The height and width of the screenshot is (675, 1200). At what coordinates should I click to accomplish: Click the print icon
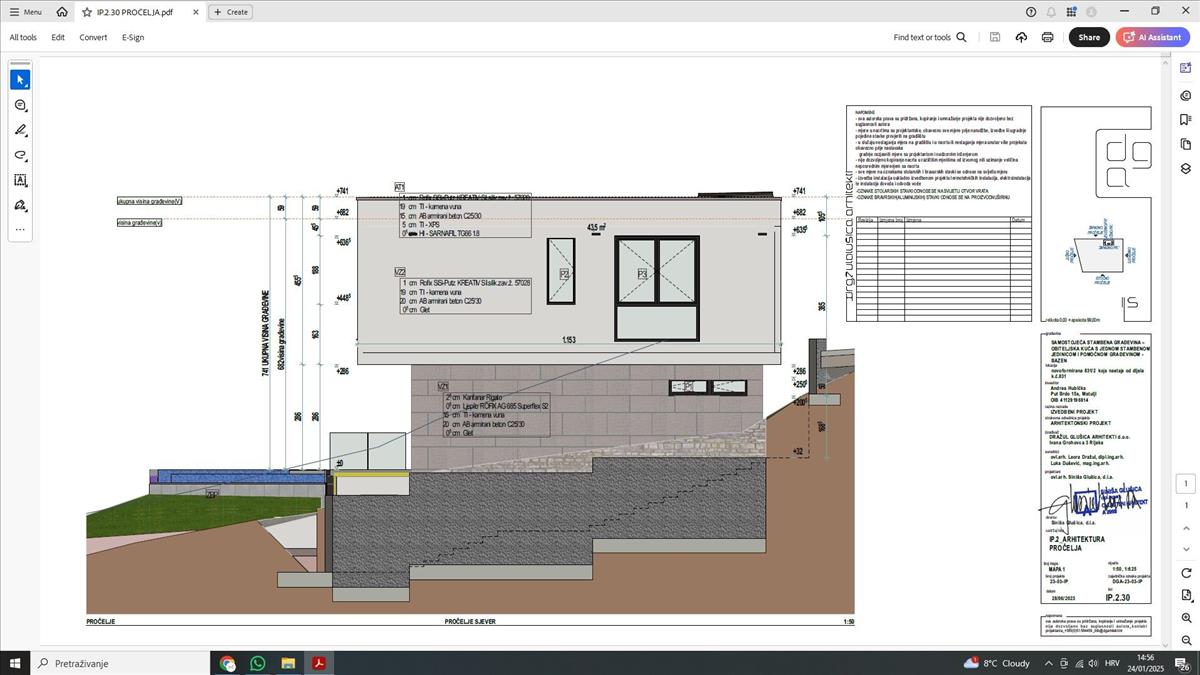(1047, 37)
